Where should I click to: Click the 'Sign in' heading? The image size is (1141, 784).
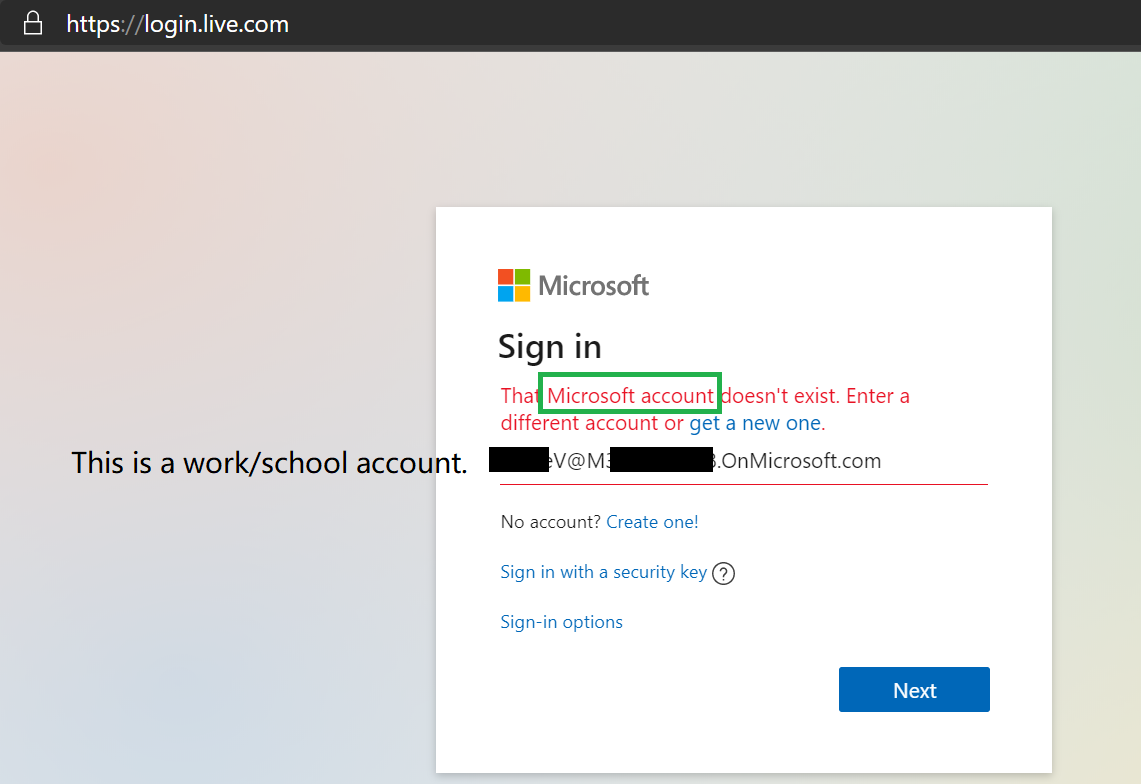pos(549,347)
